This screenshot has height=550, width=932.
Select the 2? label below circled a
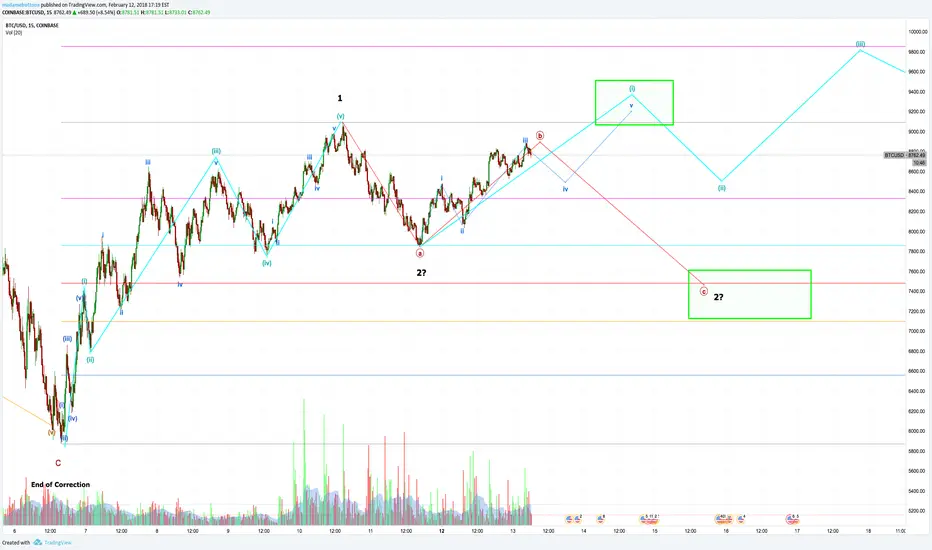(x=421, y=273)
